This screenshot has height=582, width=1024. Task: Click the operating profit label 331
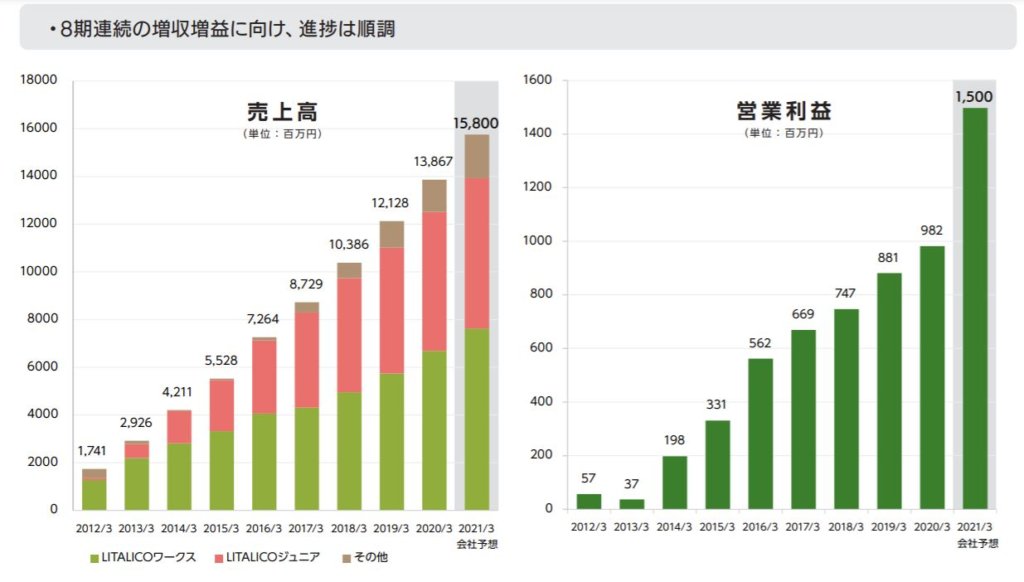(716, 404)
